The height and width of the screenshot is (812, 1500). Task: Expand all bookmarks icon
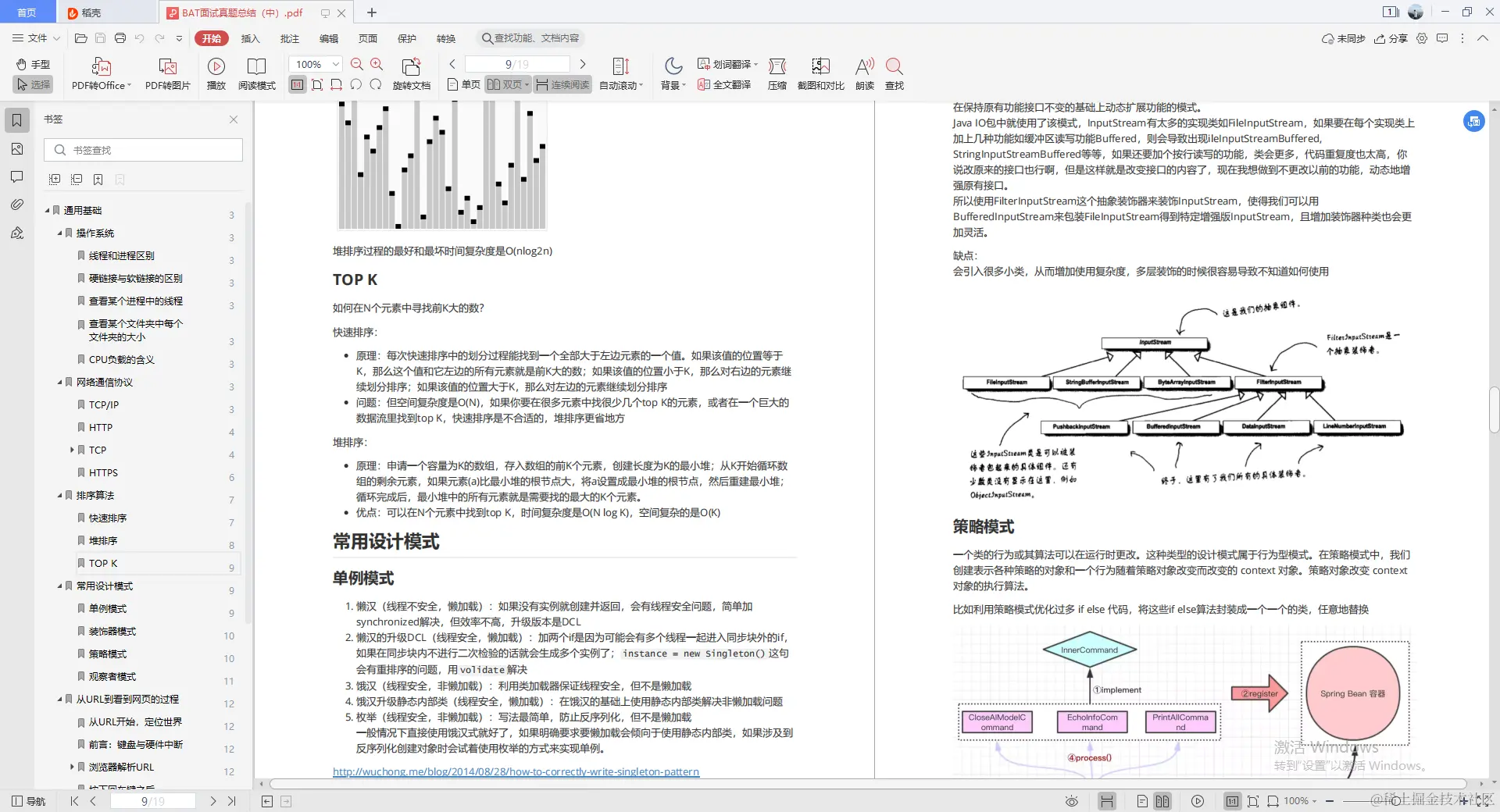click(55, 180)
